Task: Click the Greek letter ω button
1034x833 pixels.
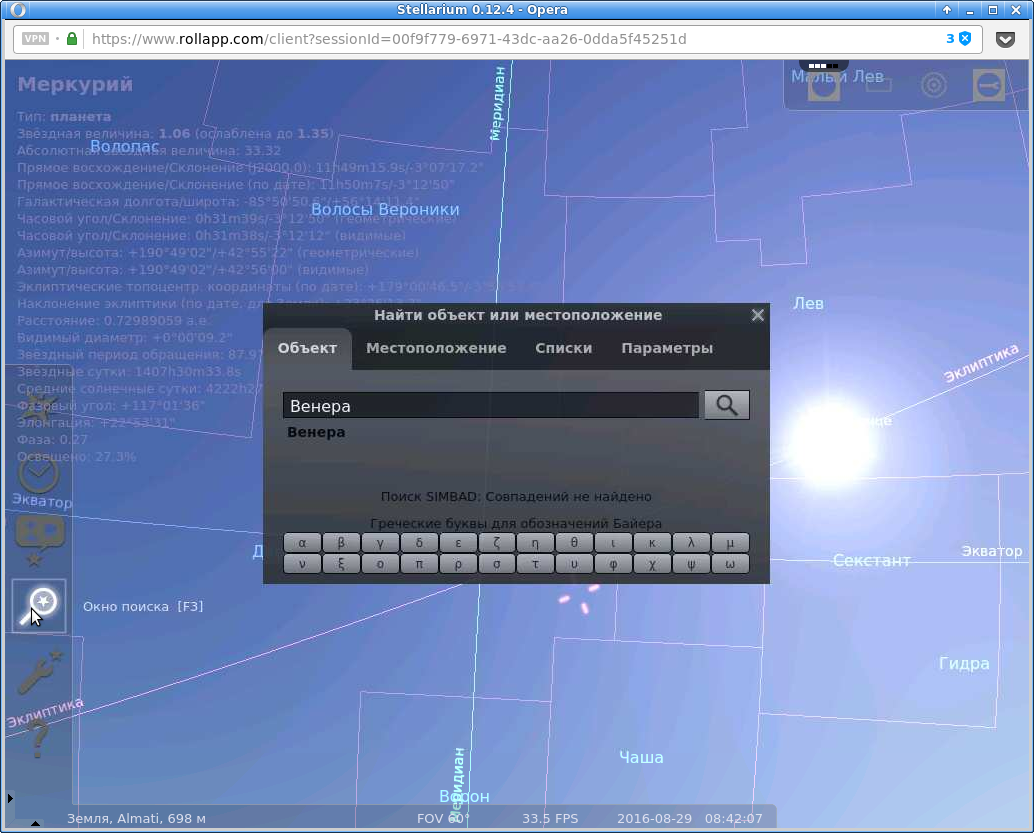Action: 730,564
